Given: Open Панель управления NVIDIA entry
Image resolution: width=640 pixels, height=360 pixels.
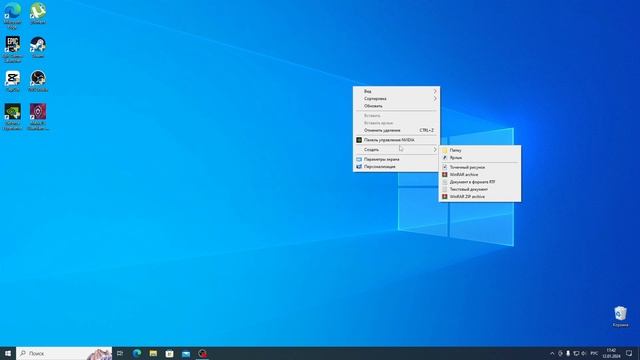Looking at the screenshot, I should click(396, 140).
